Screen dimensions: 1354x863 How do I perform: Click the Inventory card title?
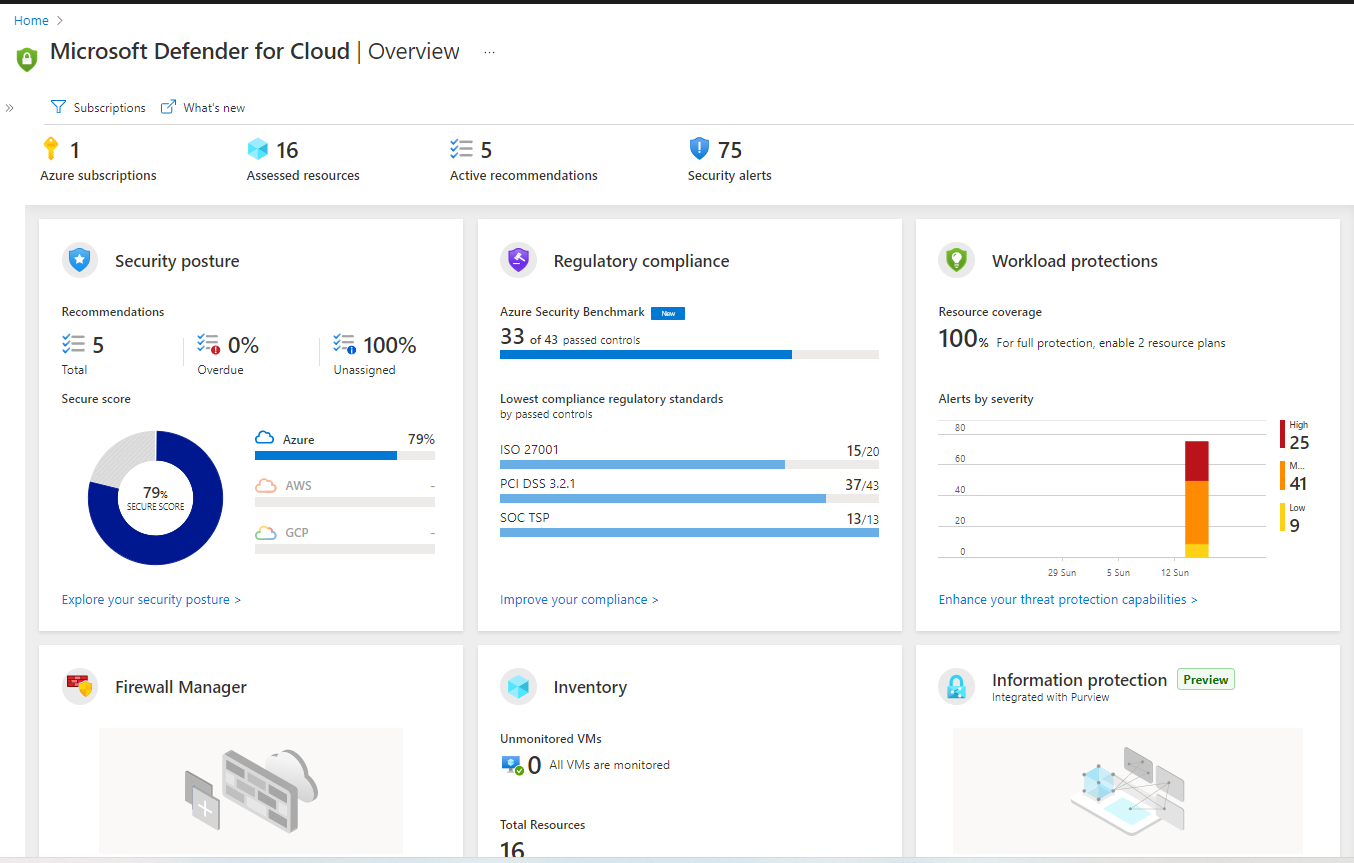point(590,687)
